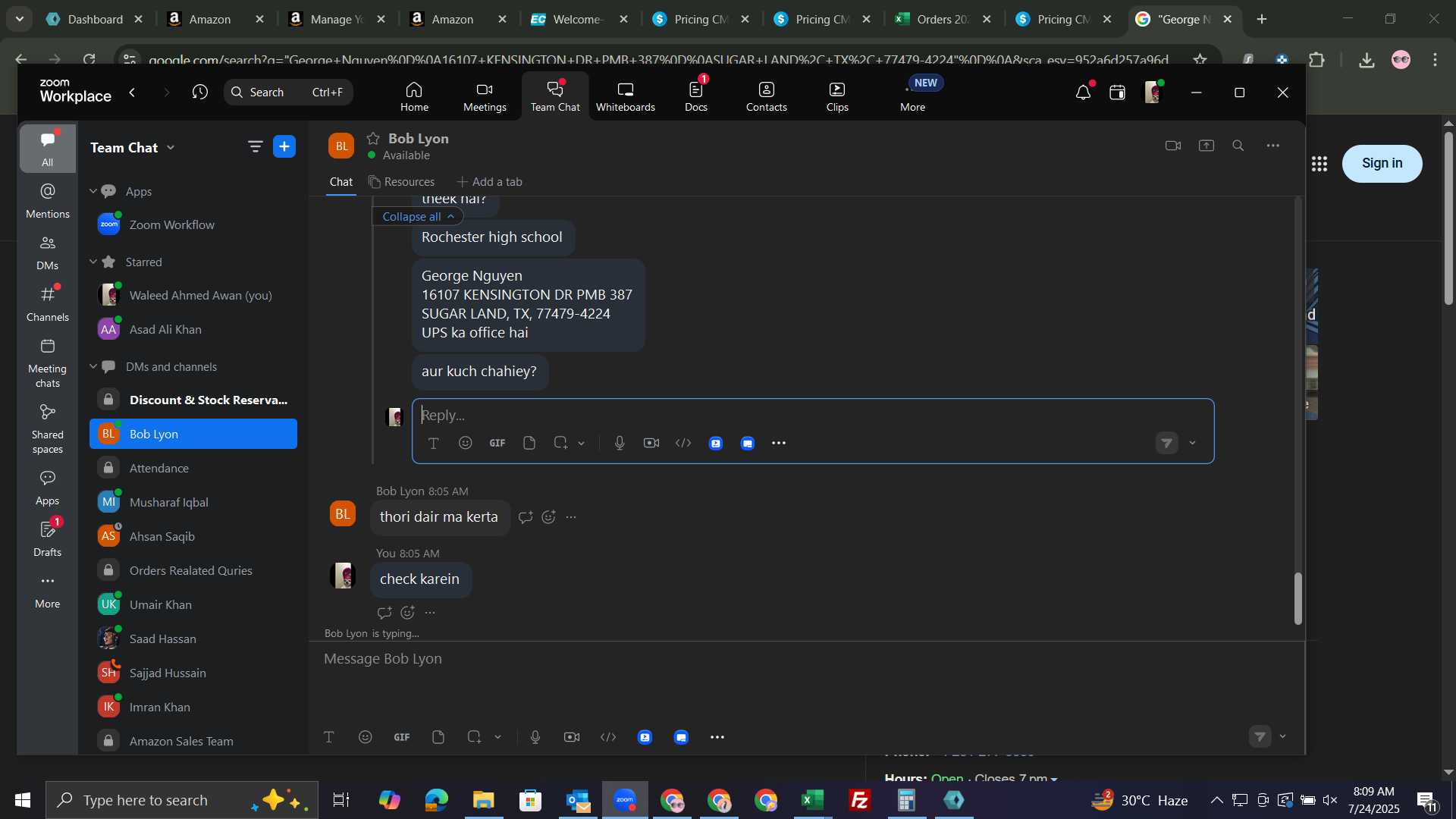Open the Home tab in Zoom Workplace
Screen dimensions: 1456x819
[414, 96]
